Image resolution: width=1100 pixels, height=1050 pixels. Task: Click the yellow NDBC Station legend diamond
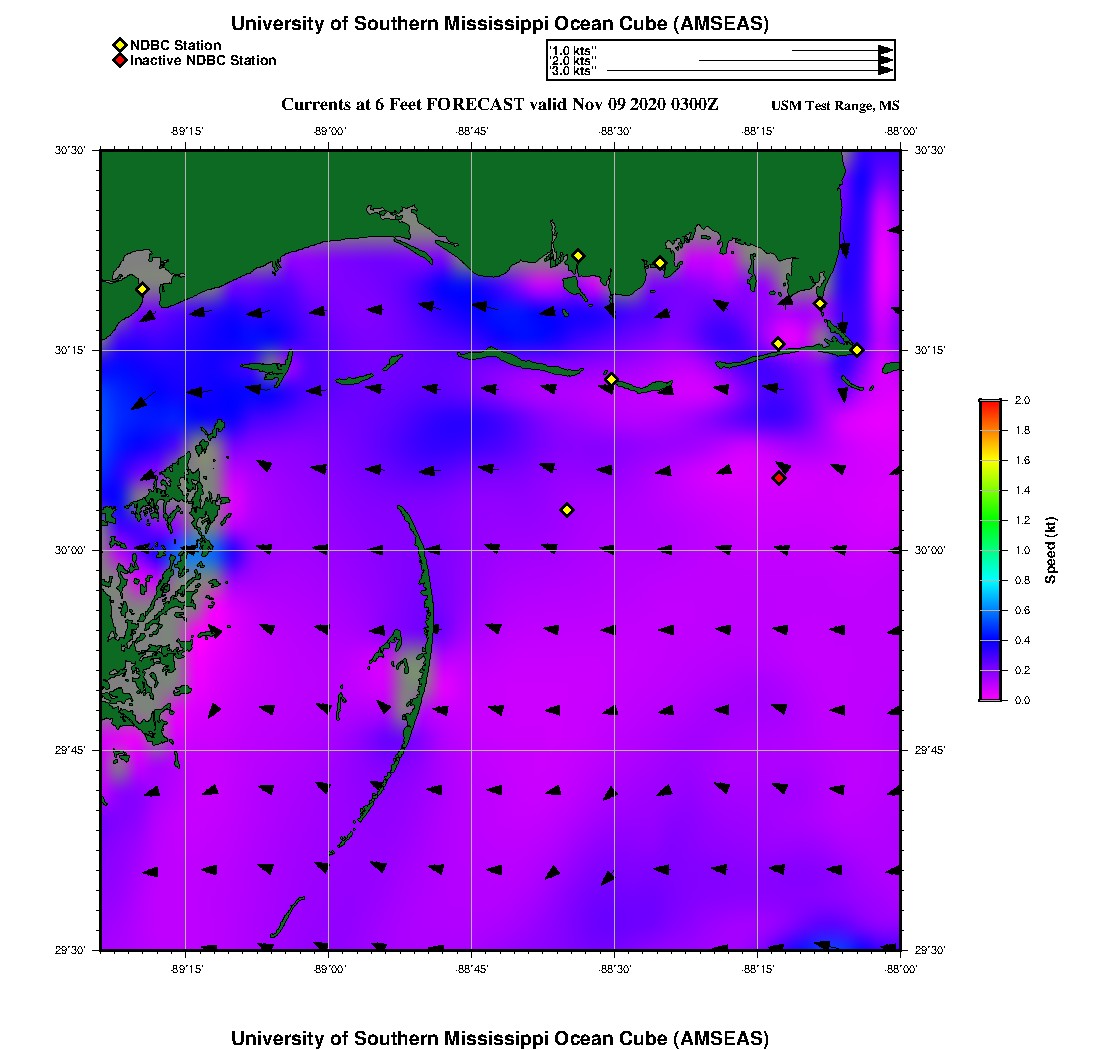(x=120, y=46)
